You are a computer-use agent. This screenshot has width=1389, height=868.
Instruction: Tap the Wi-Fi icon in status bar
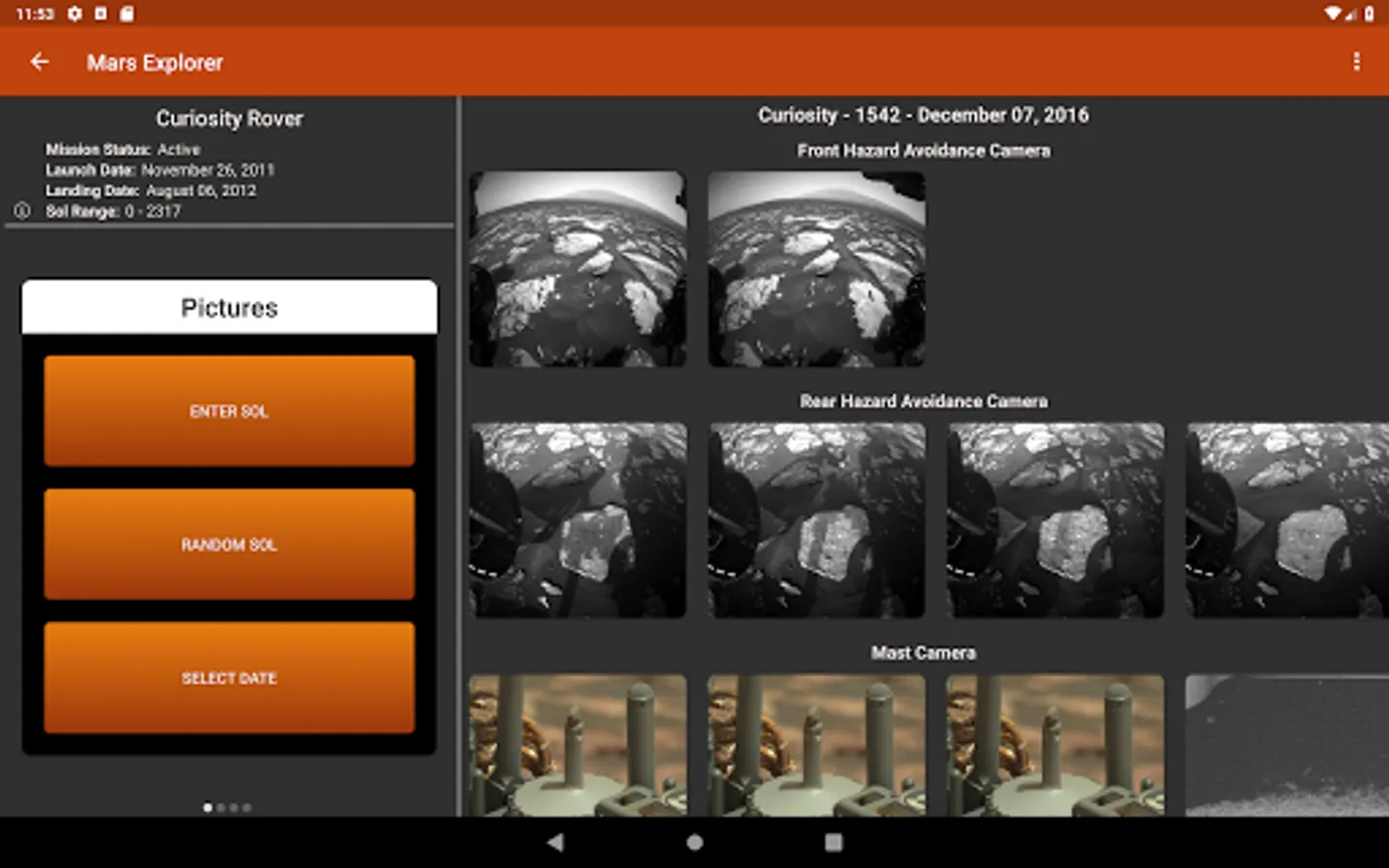(1332, 14)
